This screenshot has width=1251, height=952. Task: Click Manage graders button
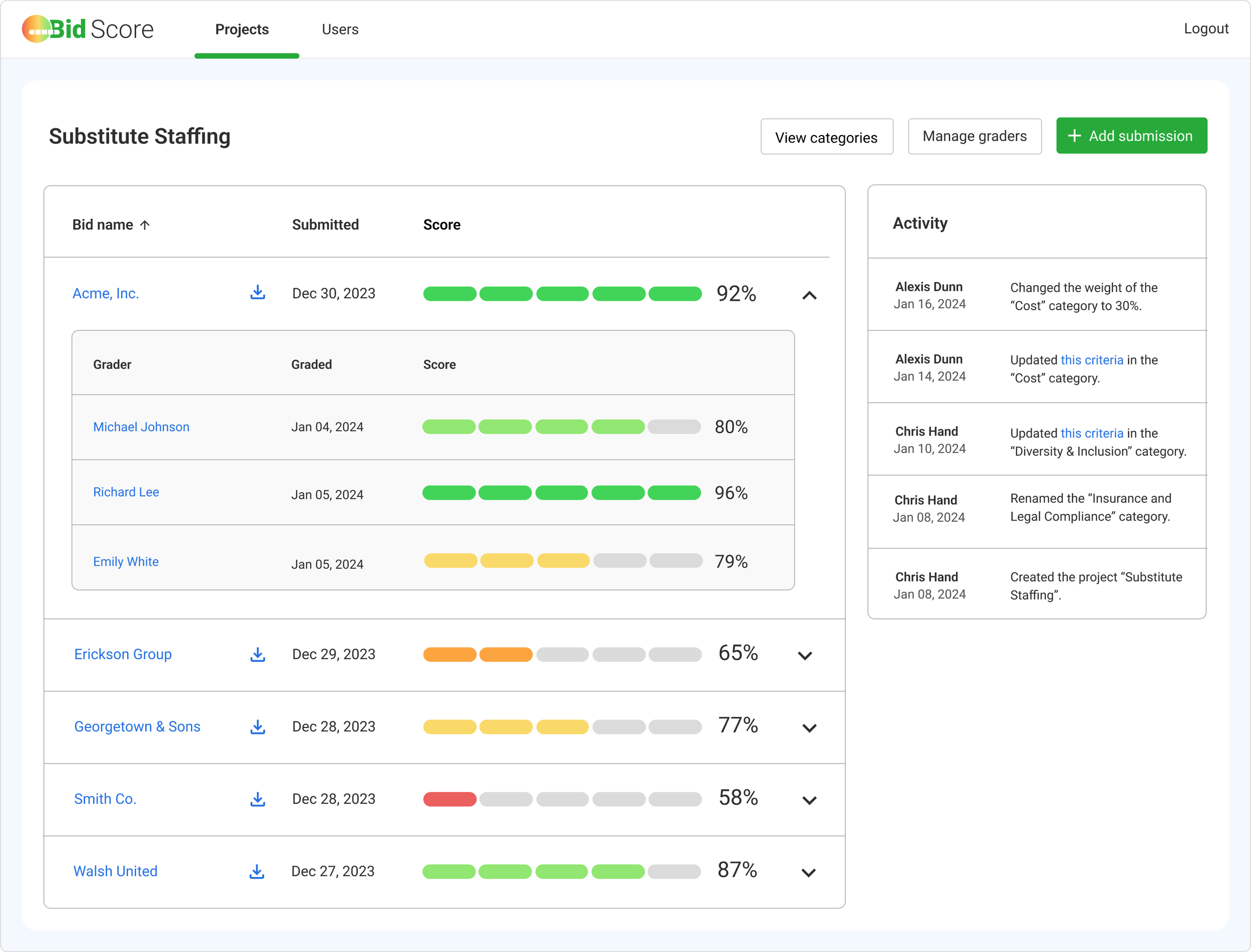point(974,136)
